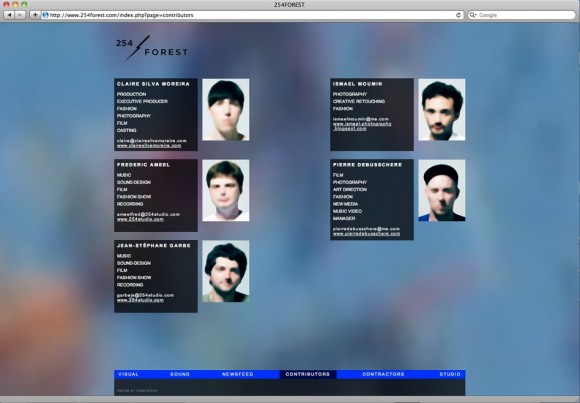The height and width of the screenshot is (403, 580).
Task: Click Frederic Ameel's www.254studio.com link
Action: click(140, 219)
